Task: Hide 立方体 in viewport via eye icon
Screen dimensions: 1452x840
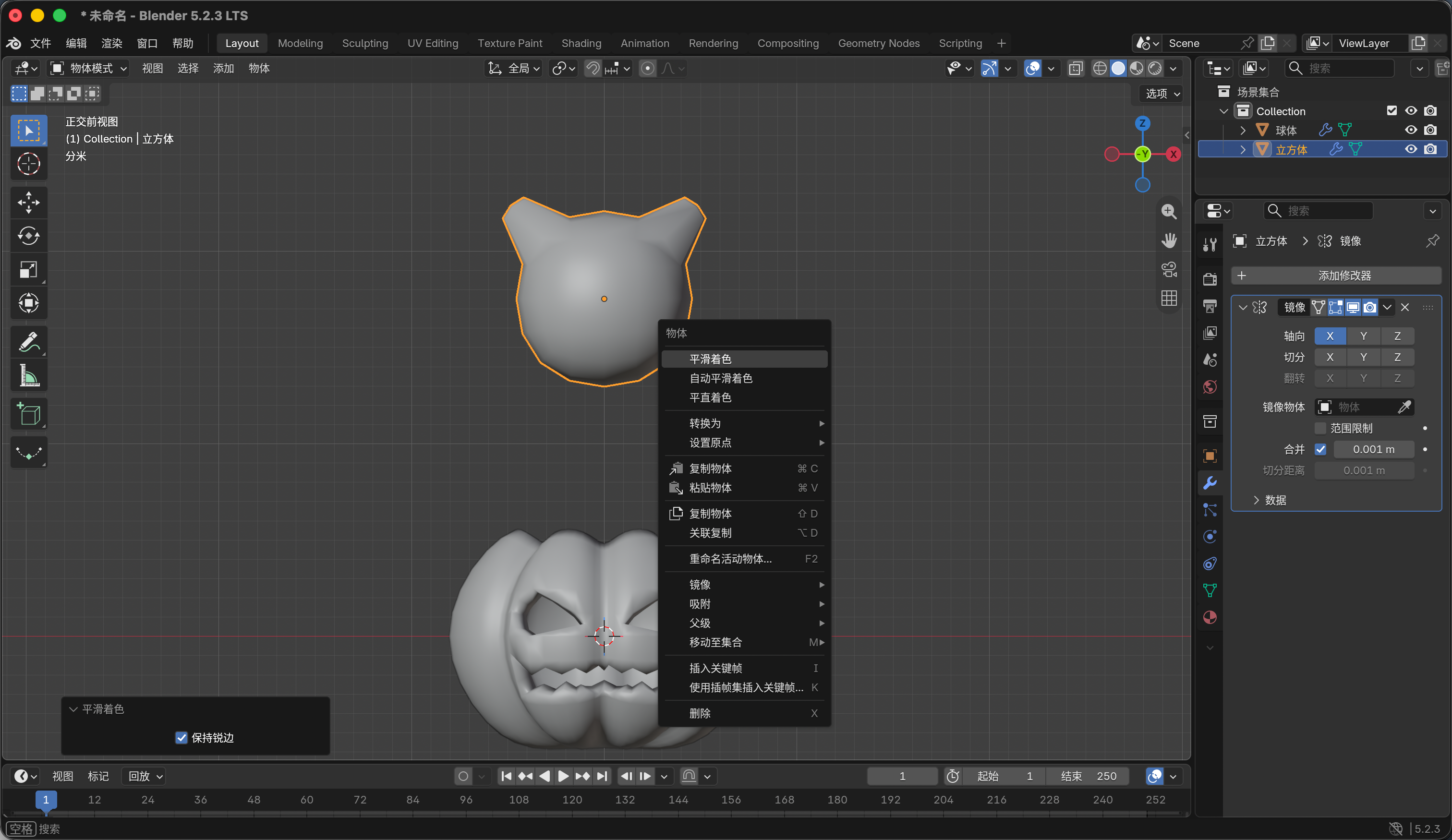Action: click(1411, 149)
